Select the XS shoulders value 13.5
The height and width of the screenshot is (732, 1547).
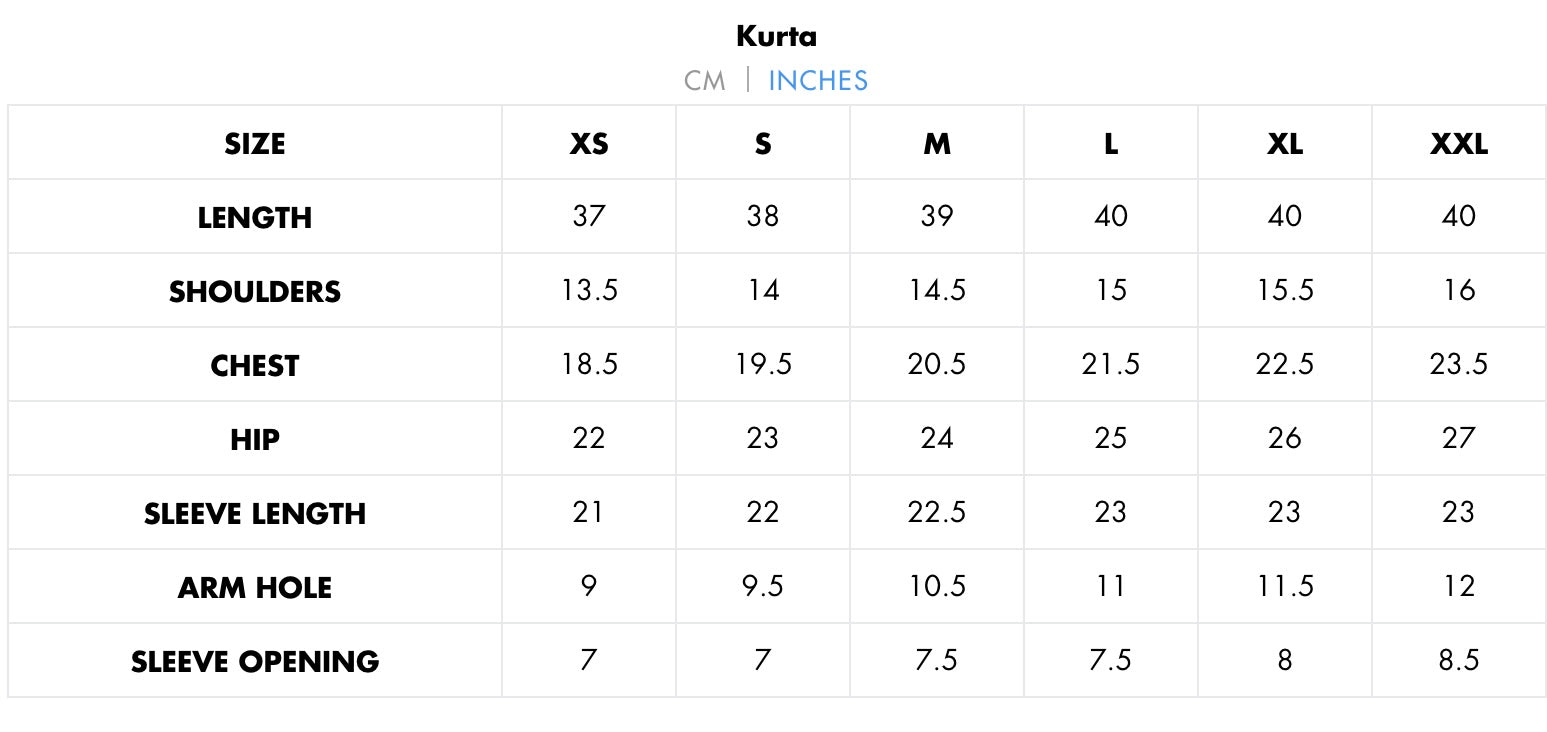click(589, 290)
